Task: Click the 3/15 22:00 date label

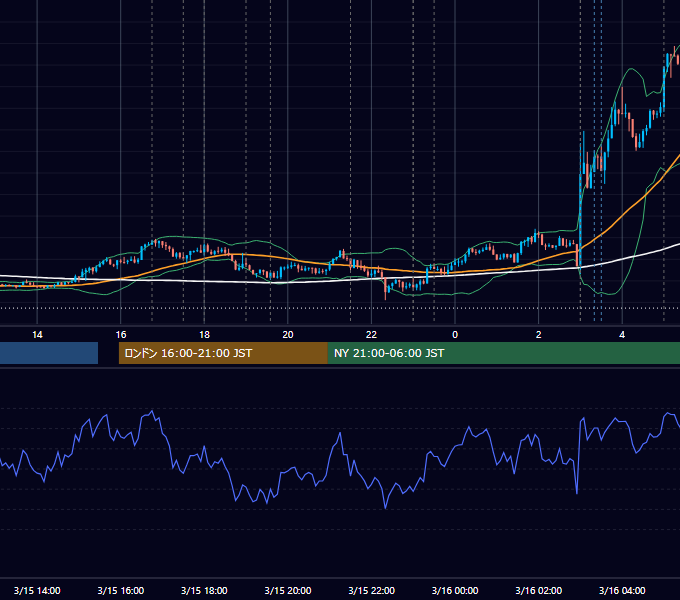Action: click(x=372, y=590)
